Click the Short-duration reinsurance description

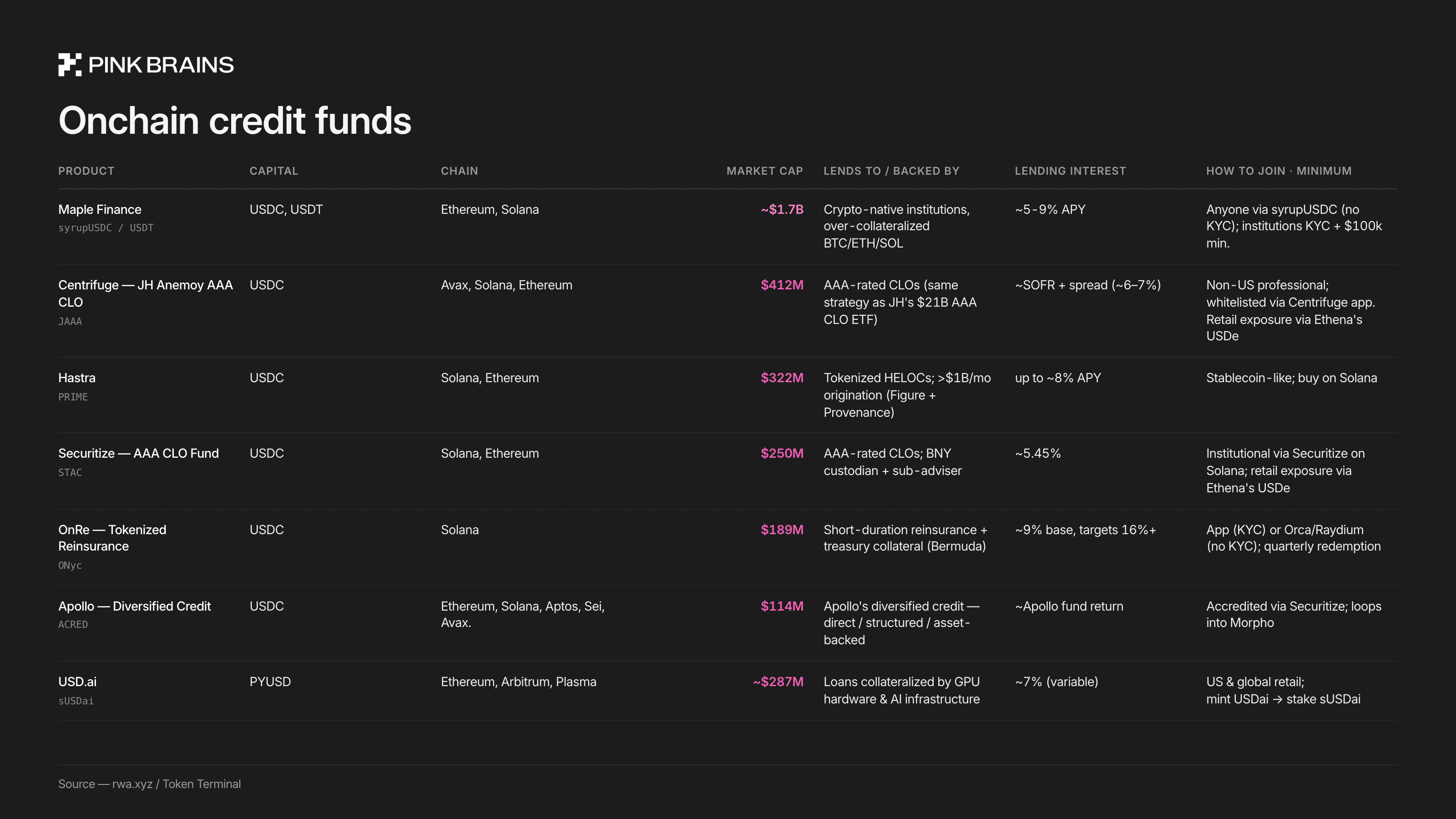tap(905, 537)
